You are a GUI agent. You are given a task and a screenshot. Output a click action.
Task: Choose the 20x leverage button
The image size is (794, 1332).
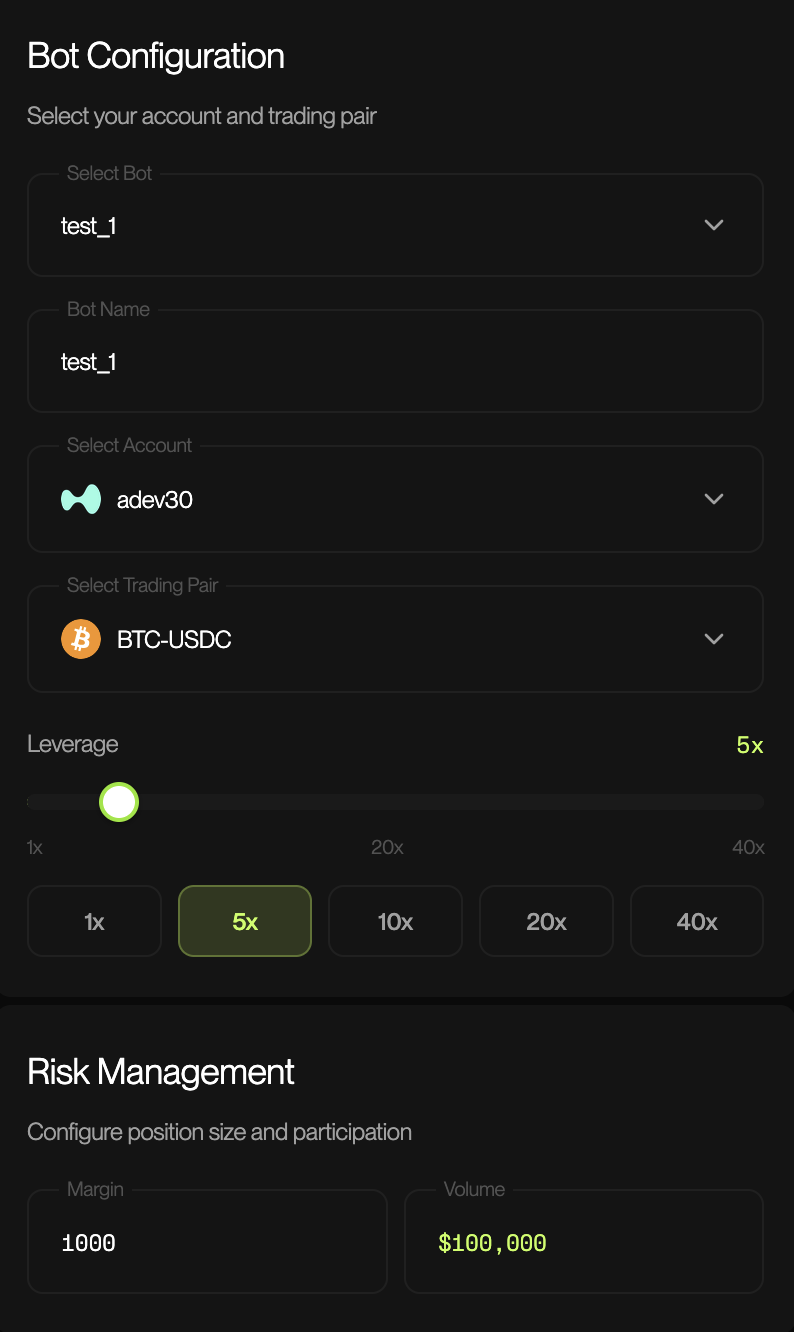(546, 921)
